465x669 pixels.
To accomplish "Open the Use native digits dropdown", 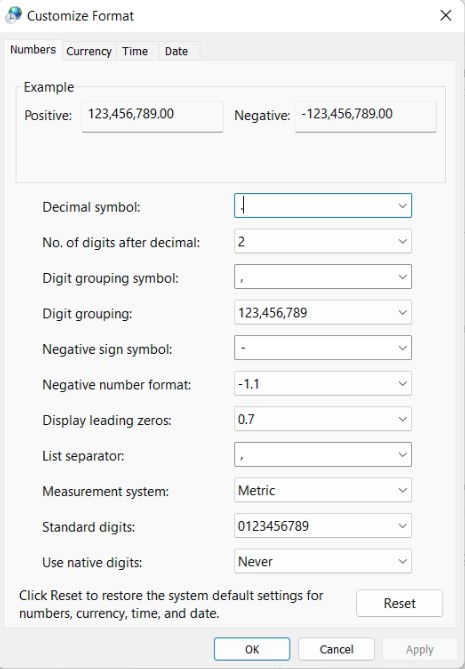I will [x=323, y=561].
